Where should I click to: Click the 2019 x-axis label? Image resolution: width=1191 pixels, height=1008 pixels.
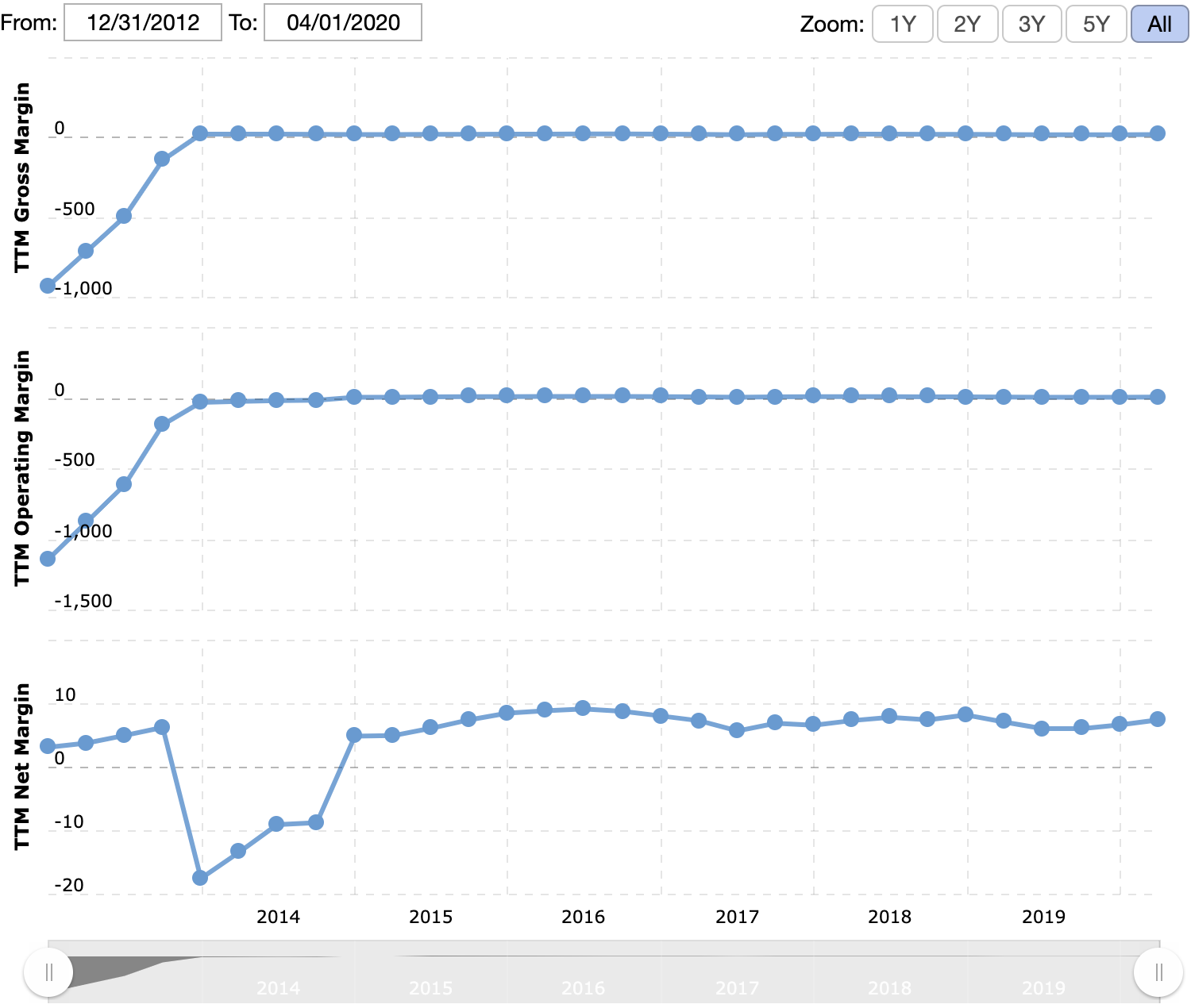pos(1043,917)
